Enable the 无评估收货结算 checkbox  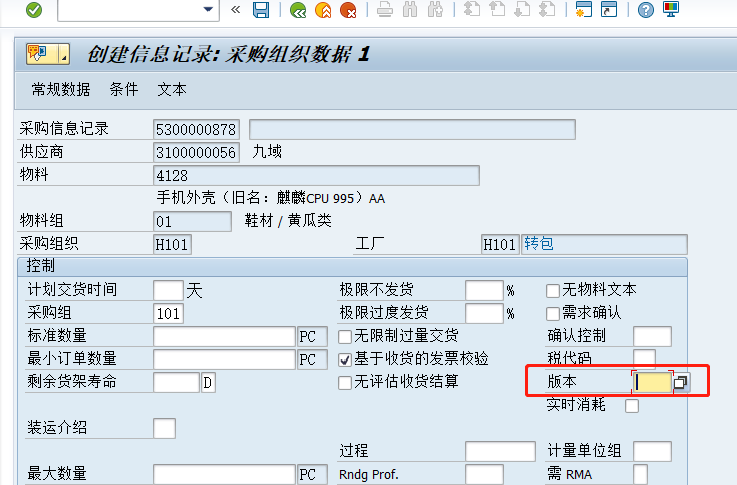point(345,383)
